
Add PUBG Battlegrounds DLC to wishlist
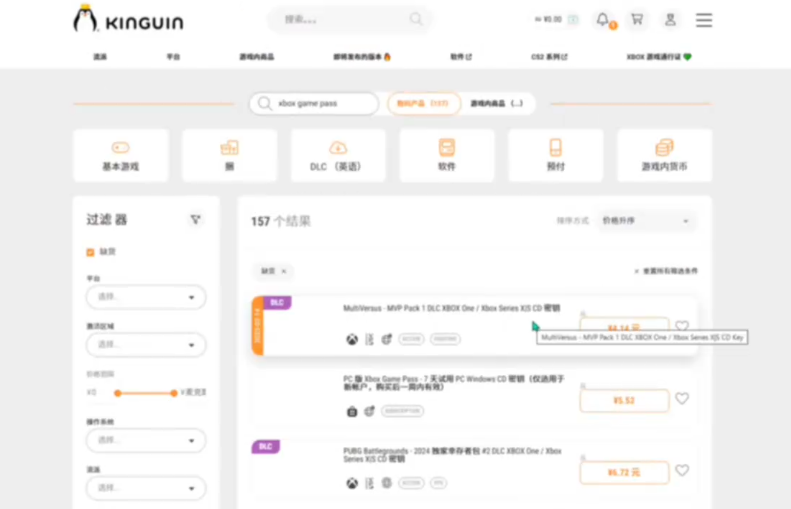point(682,471)
